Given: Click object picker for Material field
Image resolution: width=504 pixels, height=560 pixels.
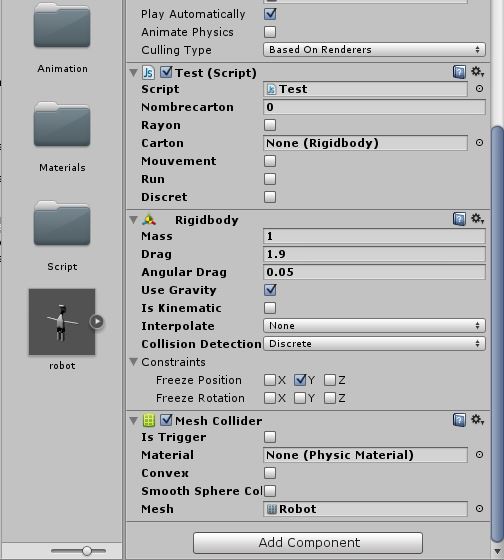Looking at the screenshot, I should pyautogui.click(x=479, y=455).
